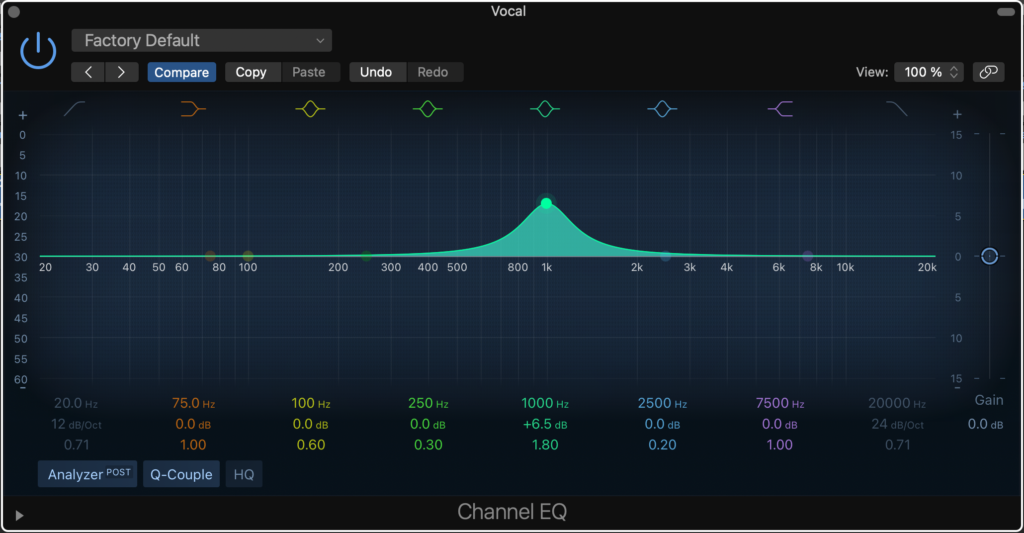Image resolution: width=1024 pixels, height=533 pixels.
Task: Toggle the purple high shelf band icon
Action: point(780,108)
